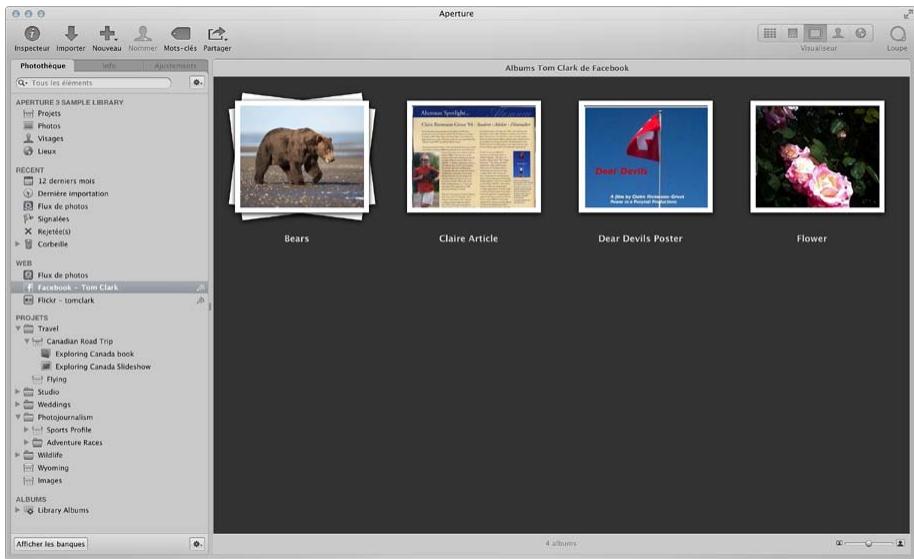The width and height of the screenshot is (914, 559).
Task: Open the Flower album thumbnail
Action: click(817, 157)
